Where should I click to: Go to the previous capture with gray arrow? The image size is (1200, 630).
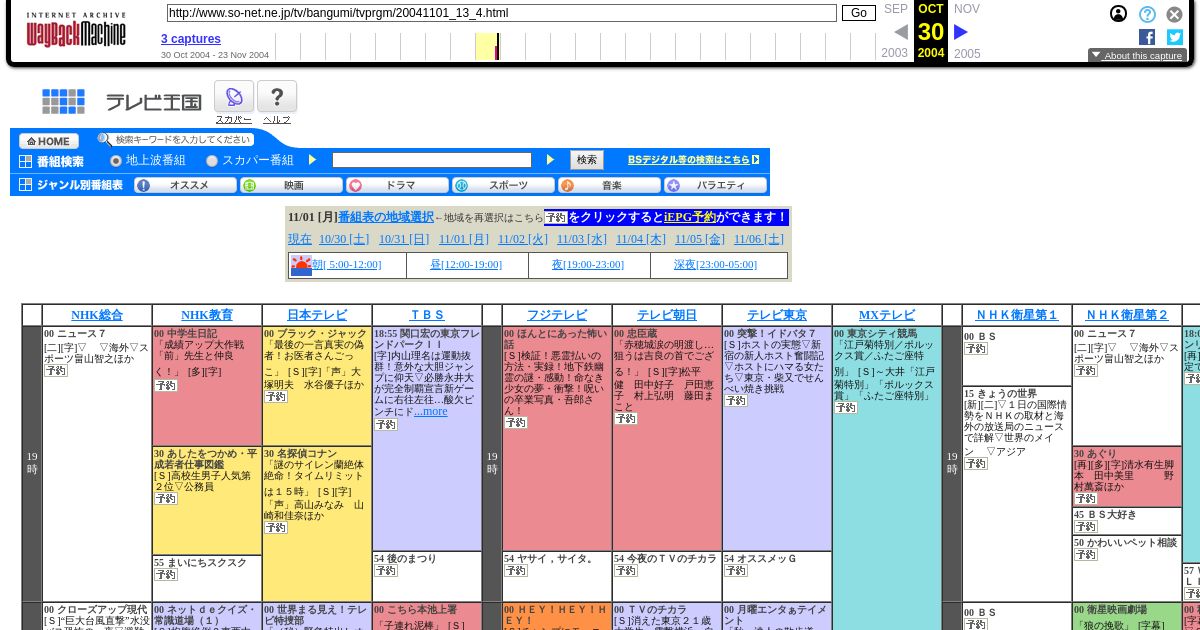coord(901,32)
